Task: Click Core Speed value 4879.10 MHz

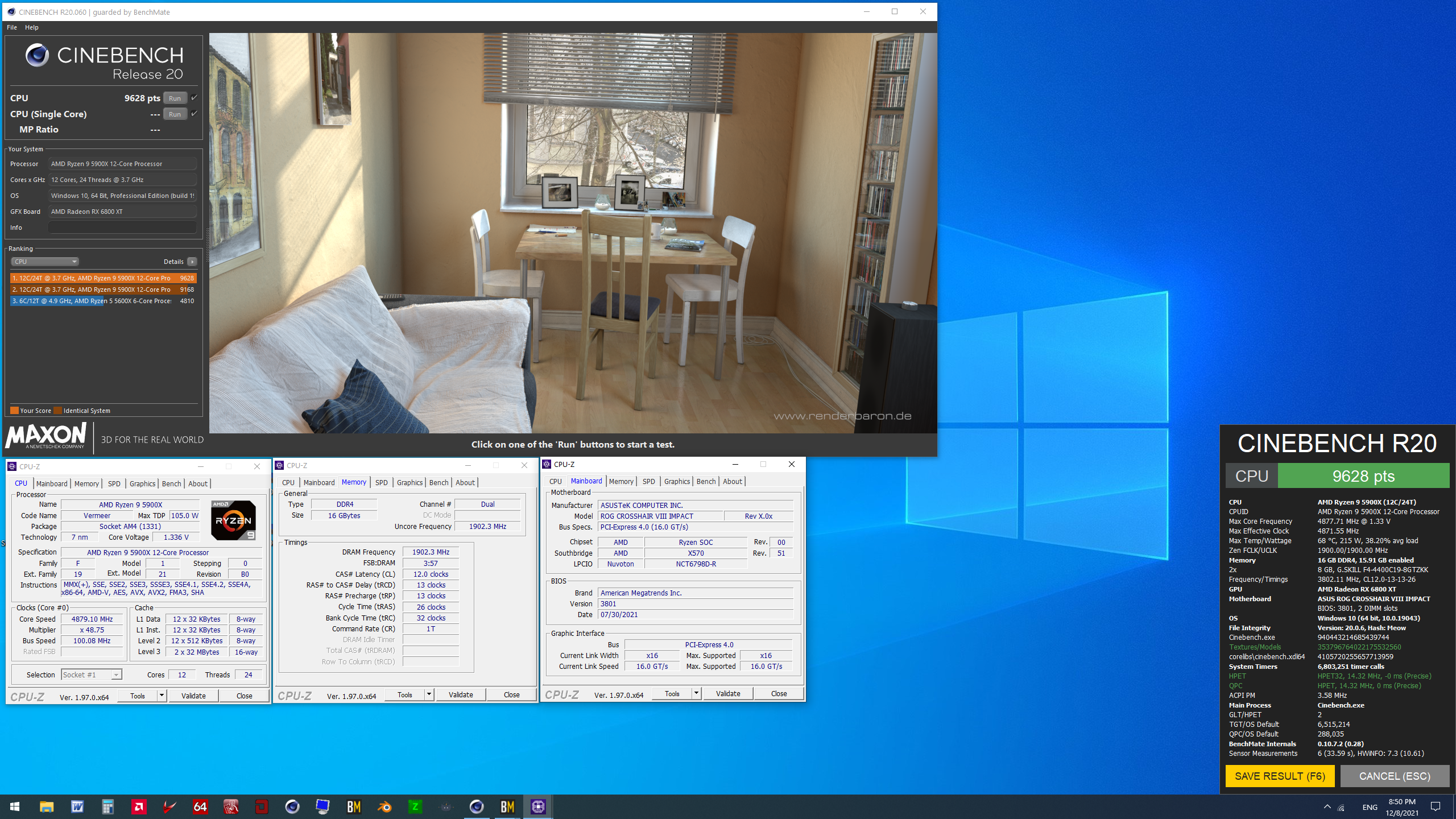Action: click(92, 619)
